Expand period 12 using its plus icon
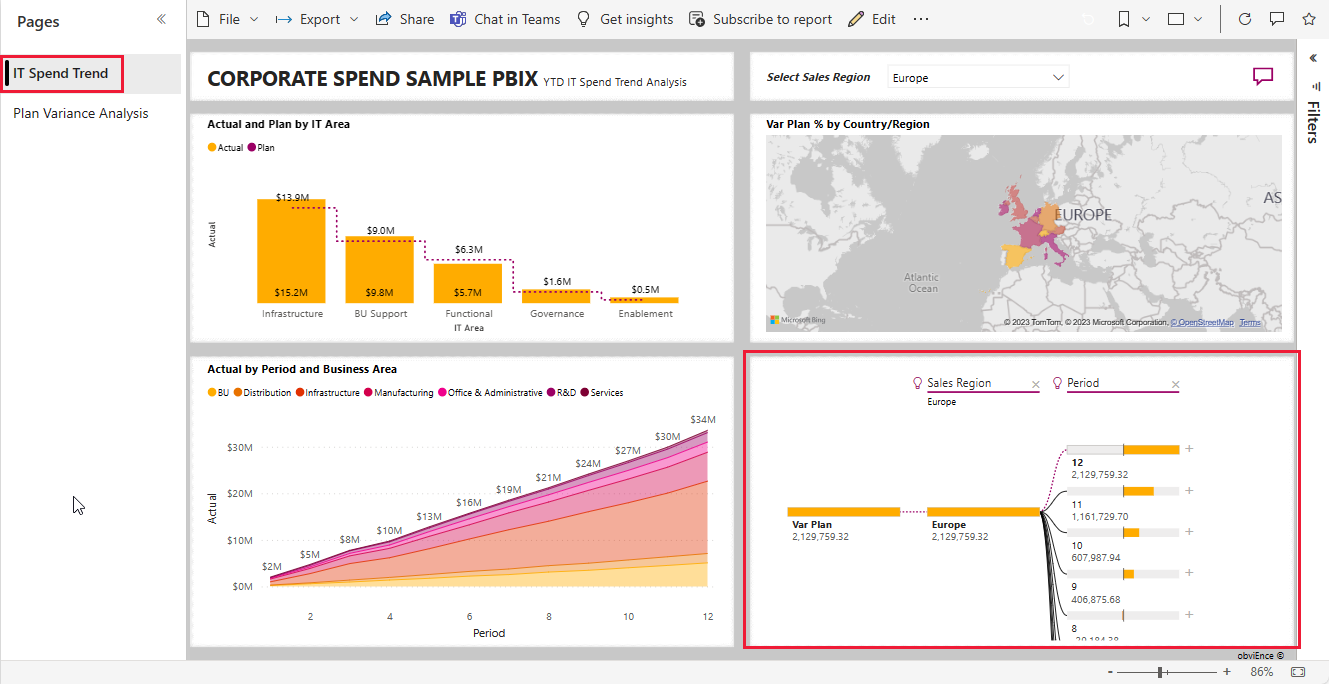Image resolution: width=1329 pixels, height=684 pixels. tap(1189, 448)
